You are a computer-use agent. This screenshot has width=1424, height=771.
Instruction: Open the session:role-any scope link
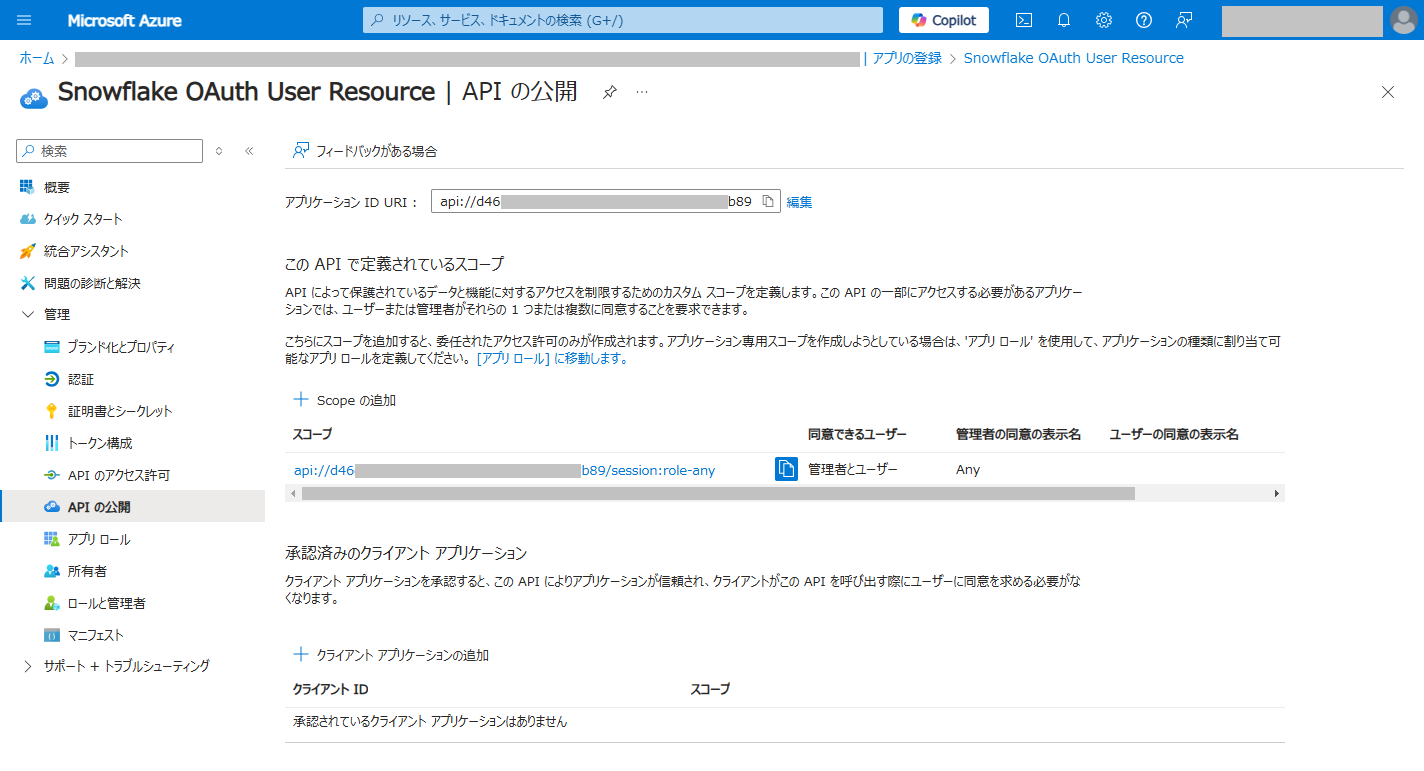504,470
